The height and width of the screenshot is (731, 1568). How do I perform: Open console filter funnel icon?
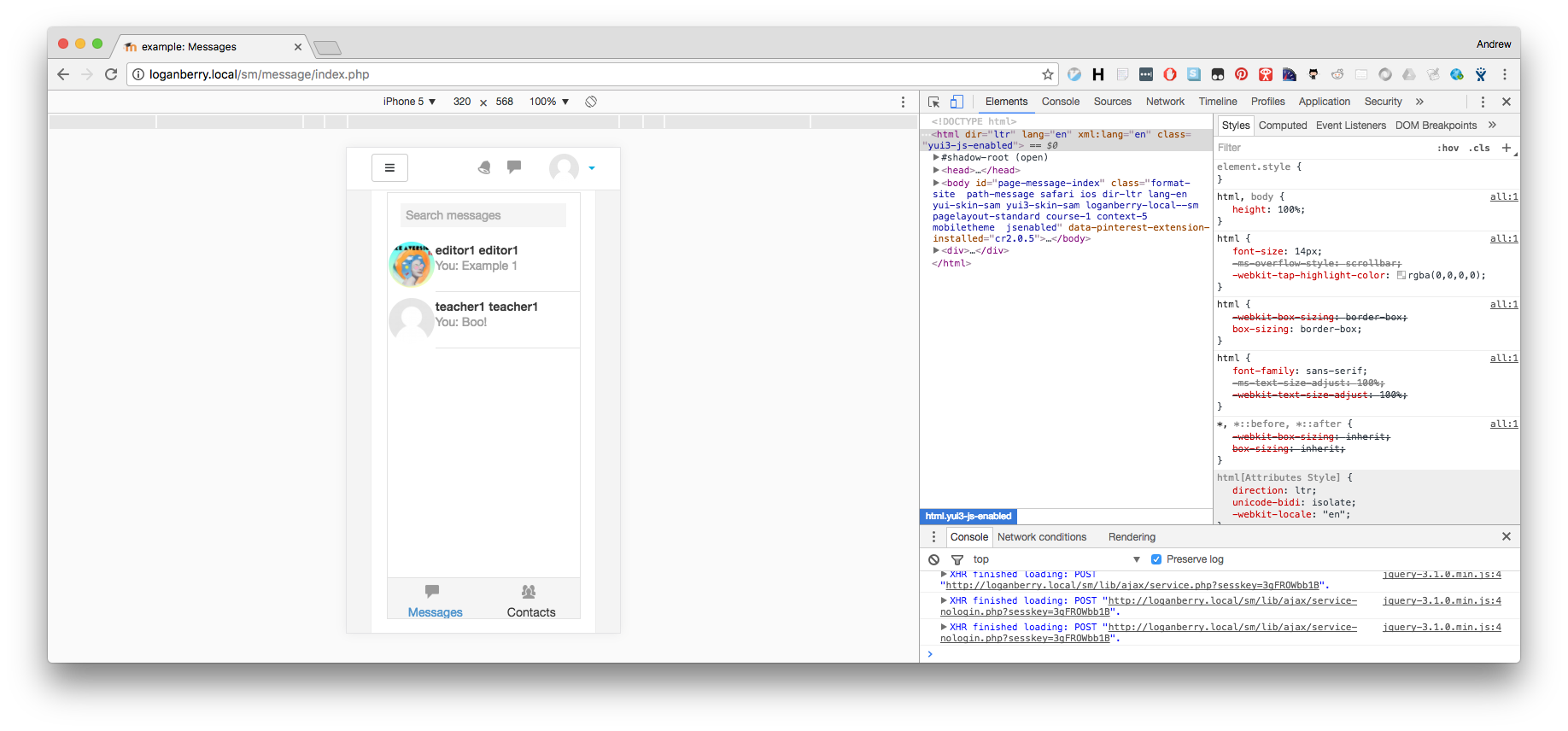click(957, 559)
